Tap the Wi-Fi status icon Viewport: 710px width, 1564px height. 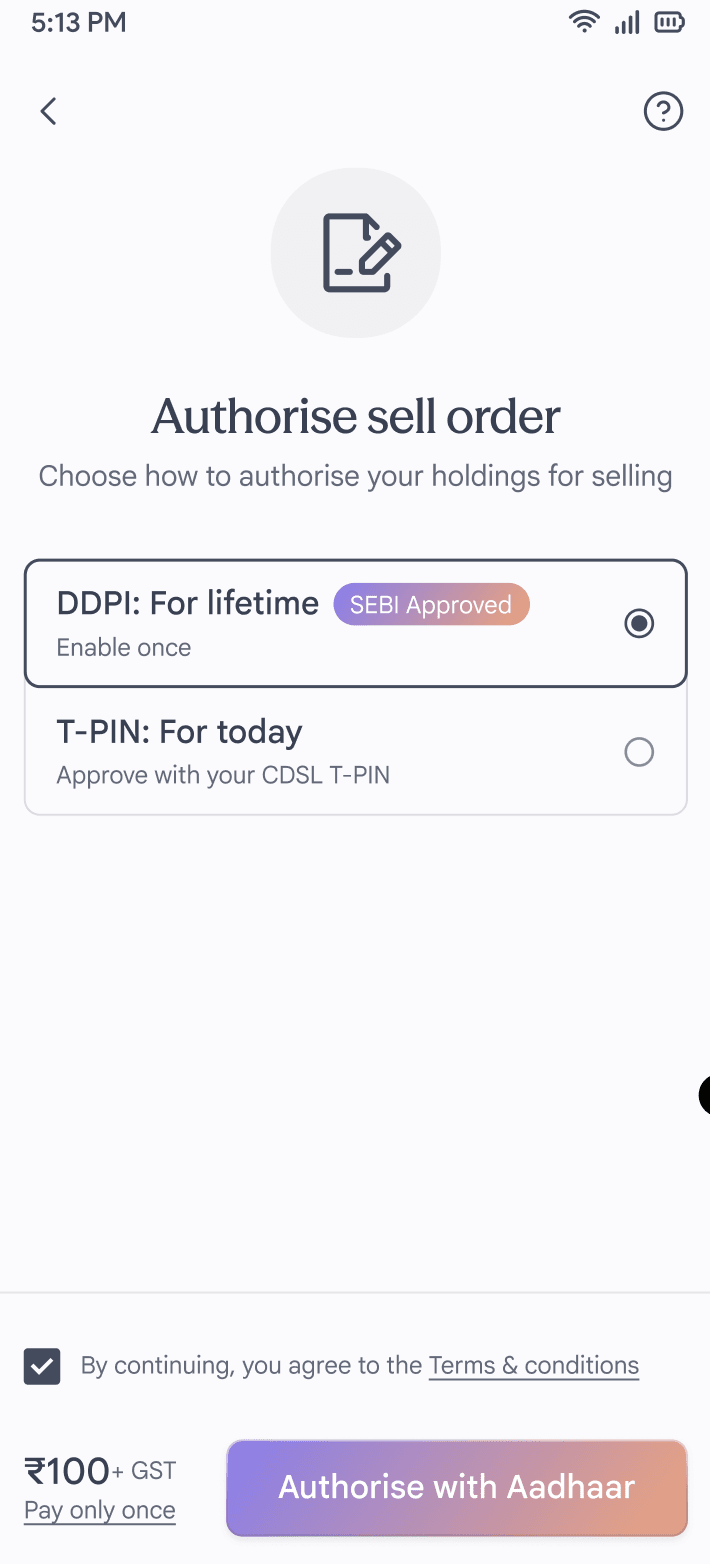tap(583, 22)
